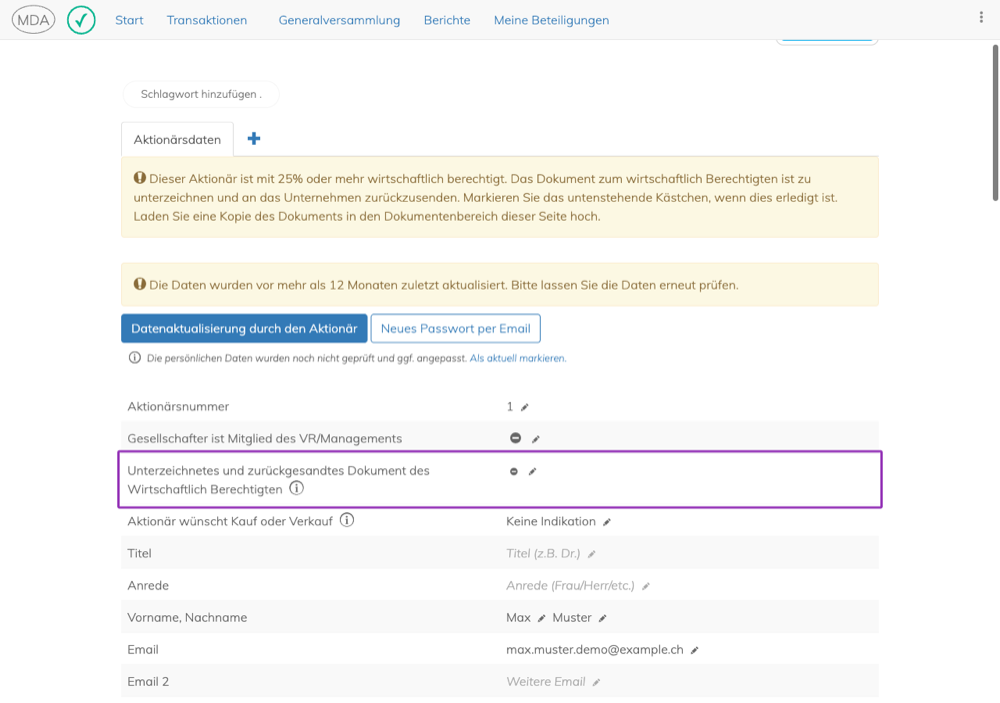
Task: Open the three-dot overflow menu
Action: click(981, 17)
